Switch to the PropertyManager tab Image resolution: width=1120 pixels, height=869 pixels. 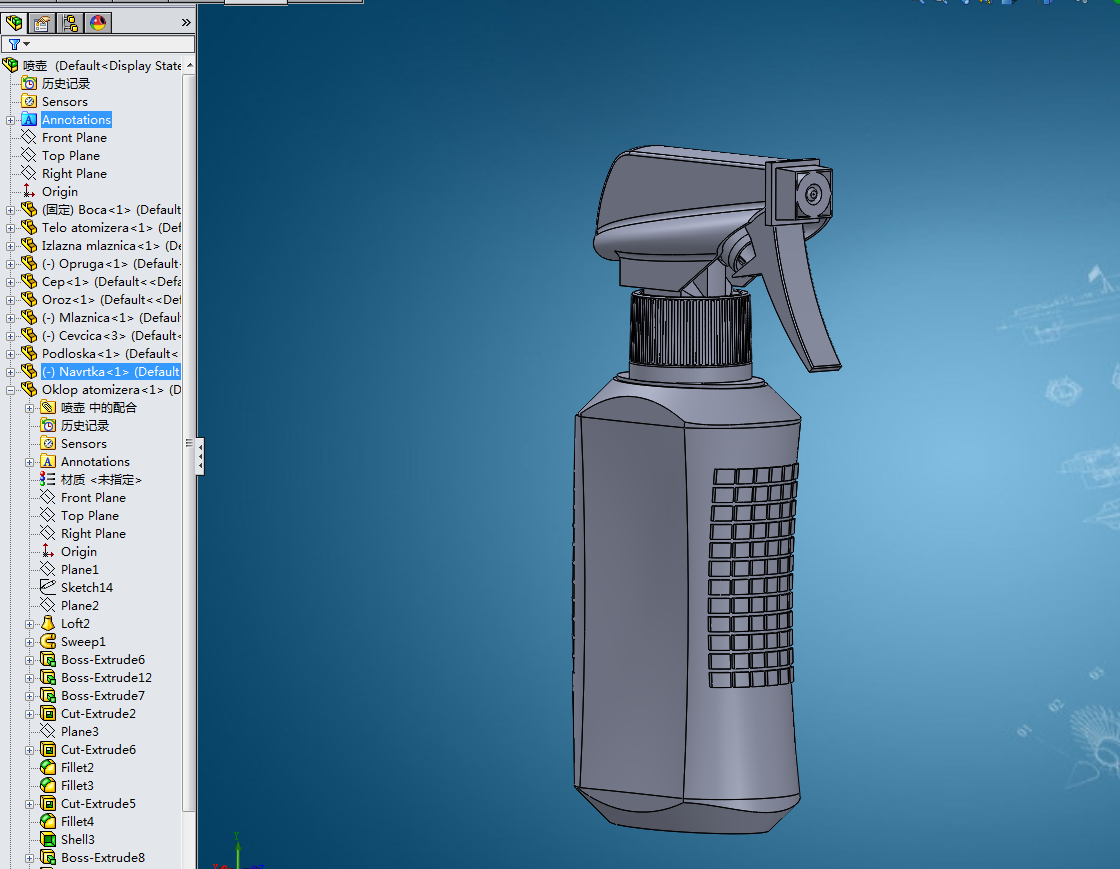click(x=41, y=22)
